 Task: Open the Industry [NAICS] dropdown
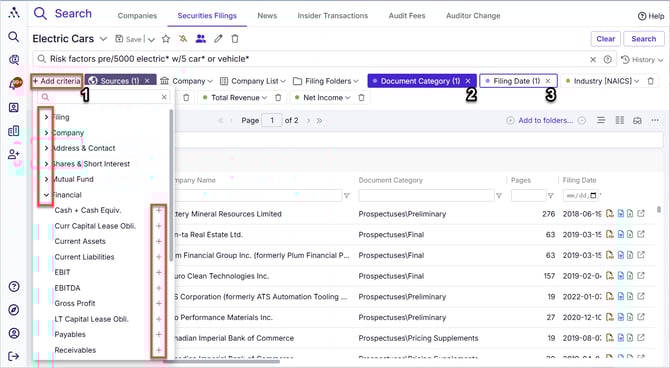pos(601,81)
